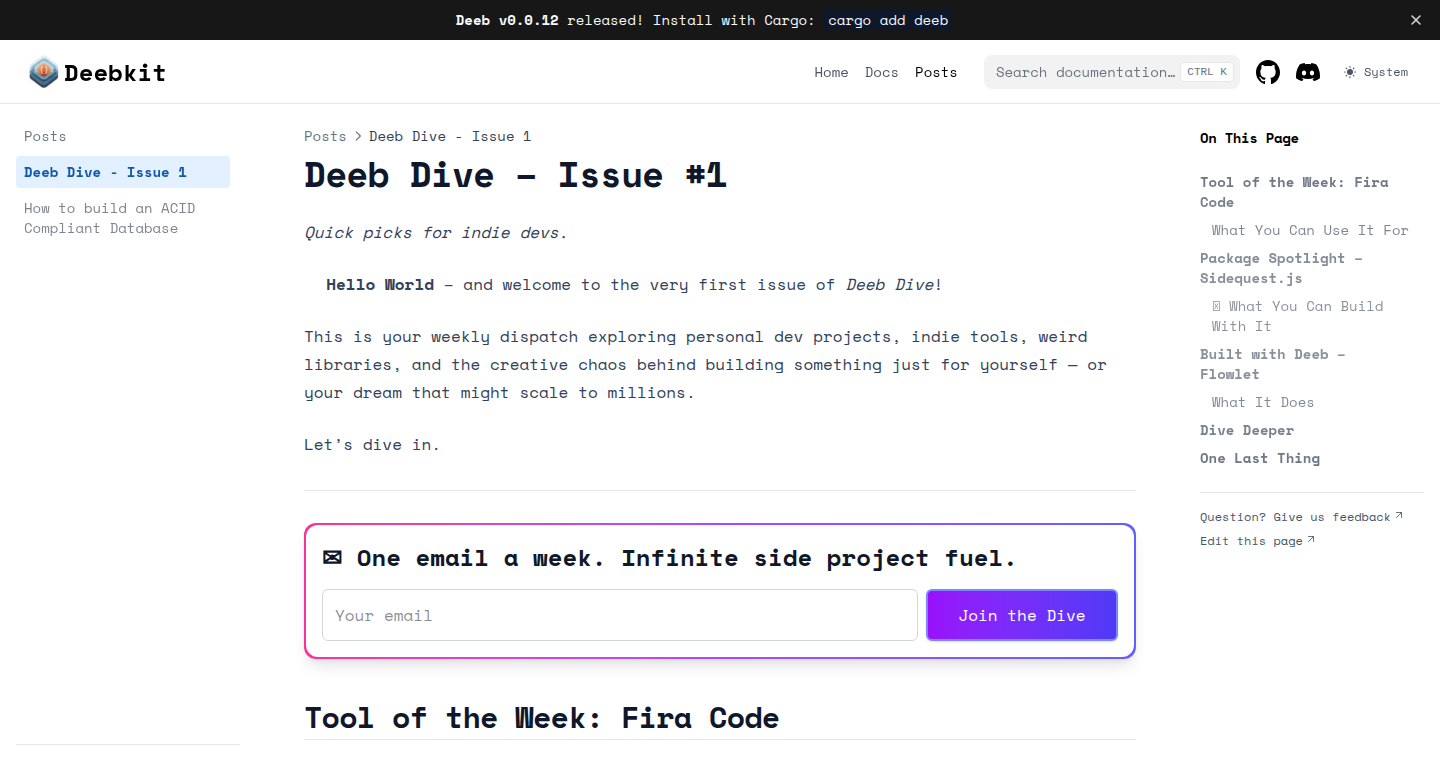Image resolution: width=1440 pixels, height=761 pixels.
Task: Click the Deeb Dive – Issue #1 heading
Action: [x=515, y=175]
